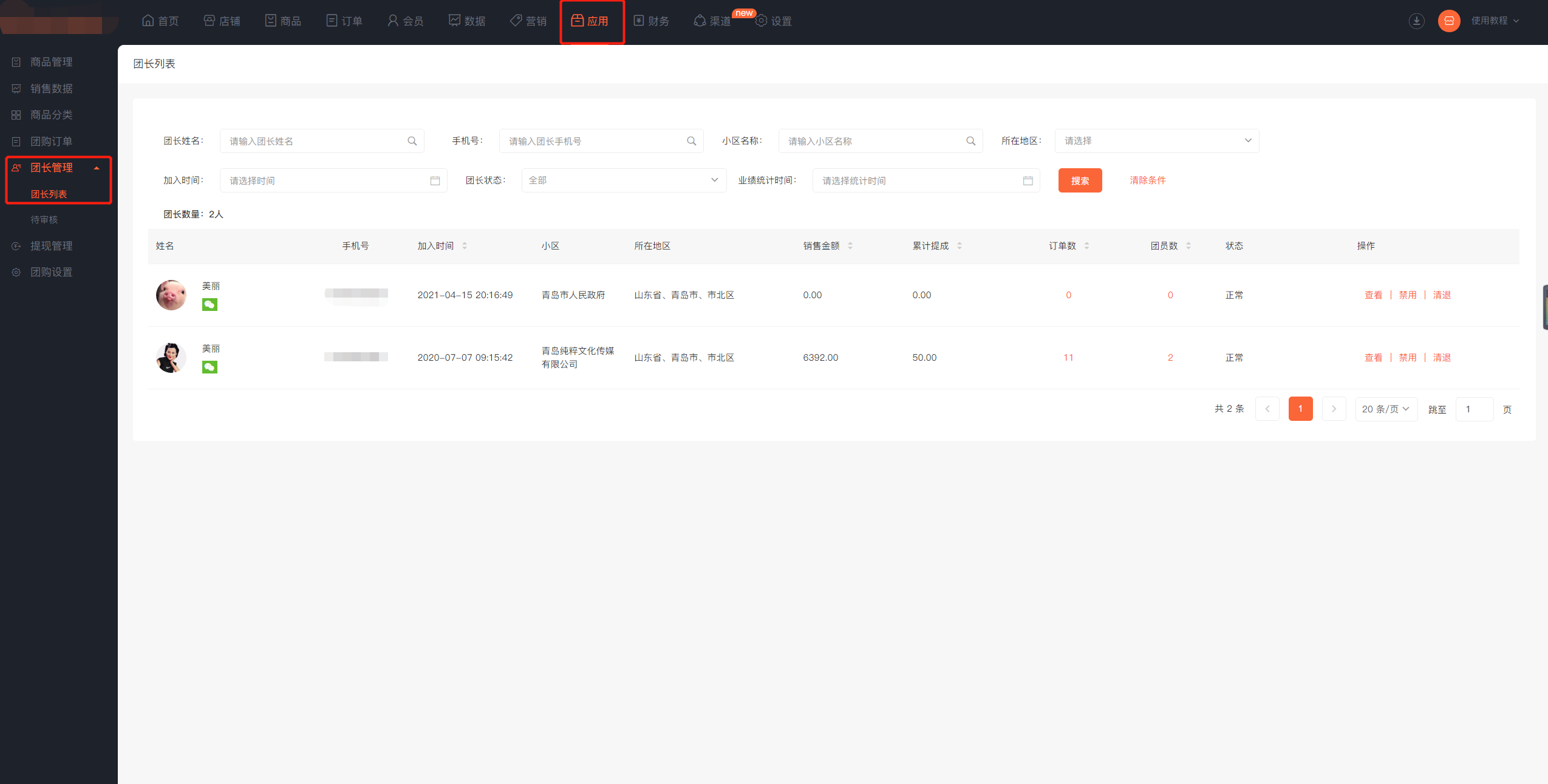The image size is (1548, 784).
Task: Click the WeChat icon under first 美丽
Action: click(x=210, y=305)
